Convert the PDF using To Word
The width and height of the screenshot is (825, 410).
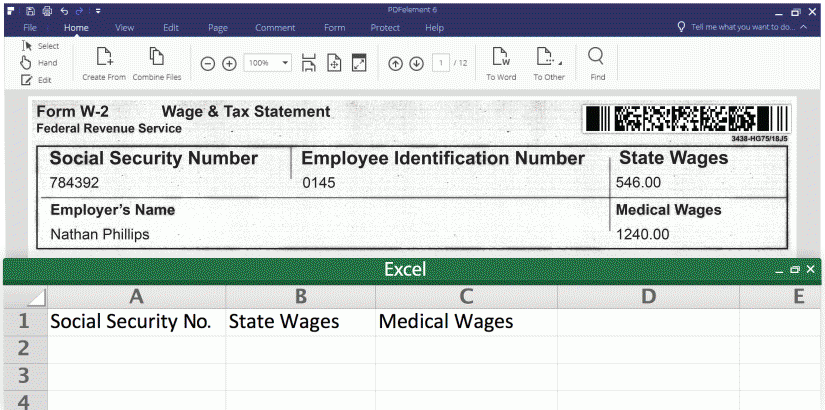point(501,58)
